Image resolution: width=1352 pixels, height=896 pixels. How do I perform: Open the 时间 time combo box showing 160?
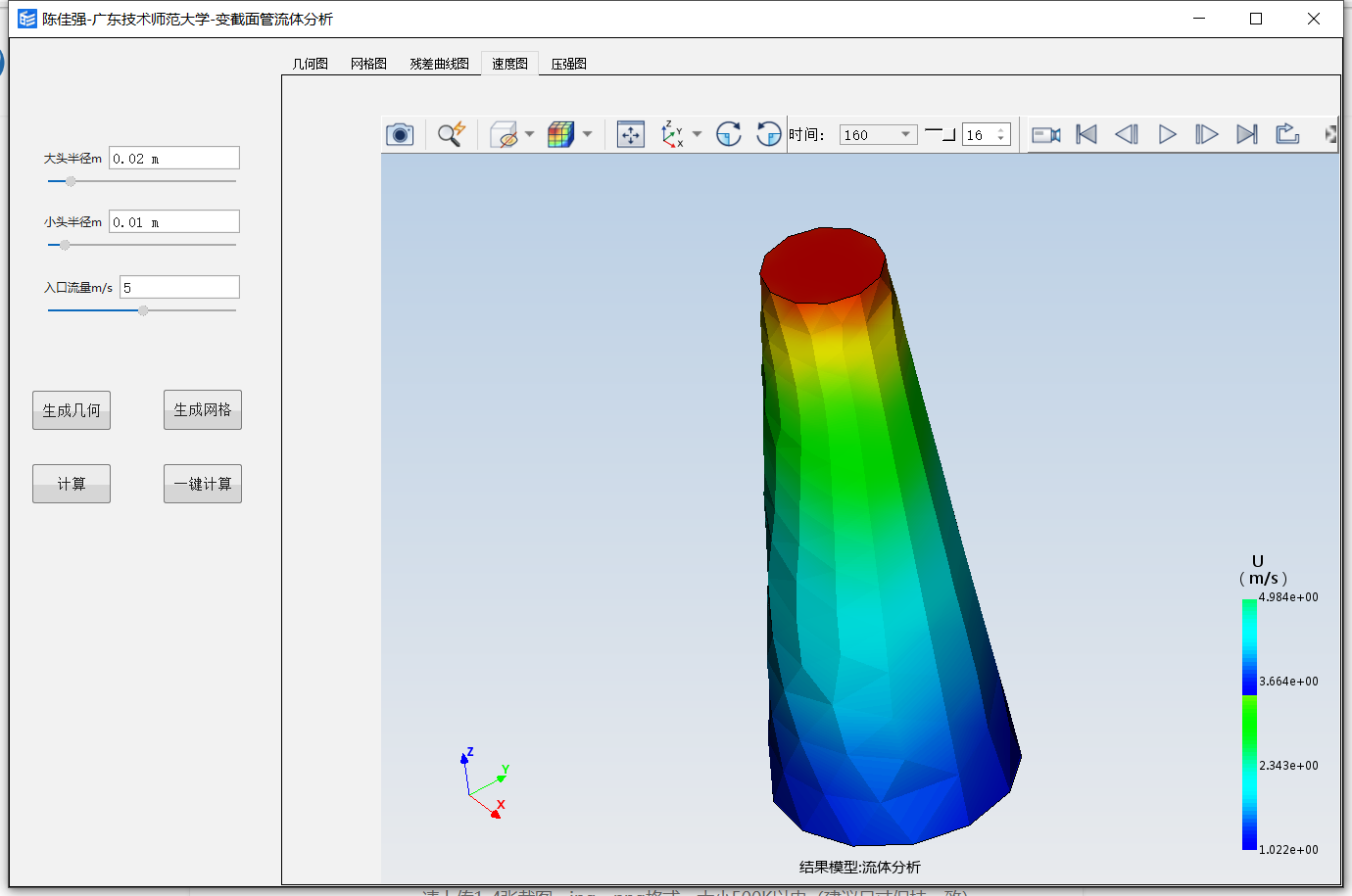878,135
